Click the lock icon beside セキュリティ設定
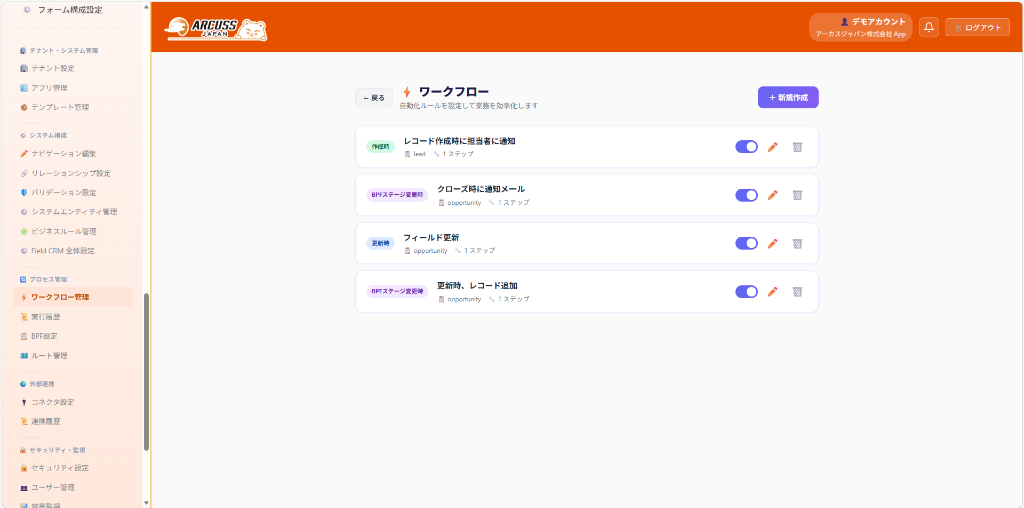 [24, 468]
